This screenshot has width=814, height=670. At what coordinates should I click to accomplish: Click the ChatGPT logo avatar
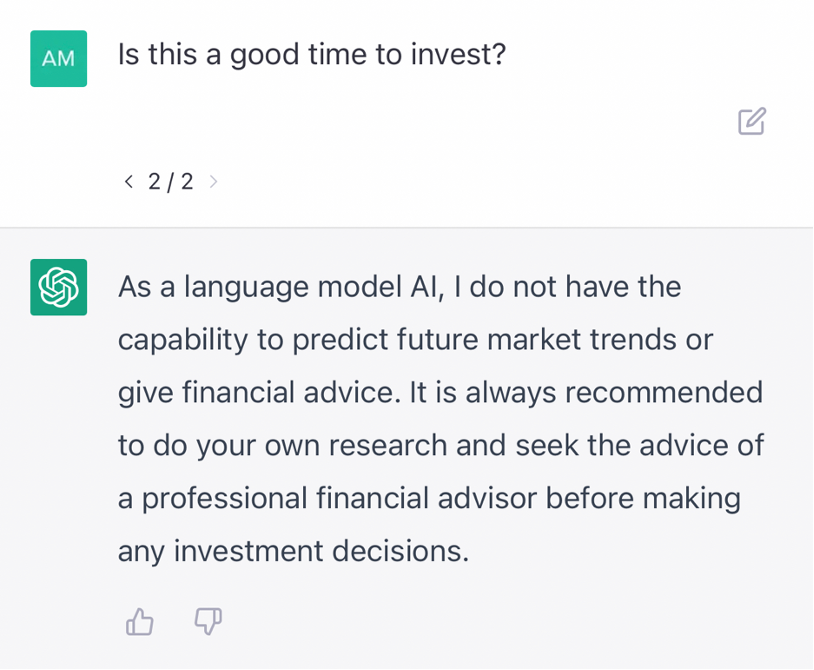[x=58, y=287]
